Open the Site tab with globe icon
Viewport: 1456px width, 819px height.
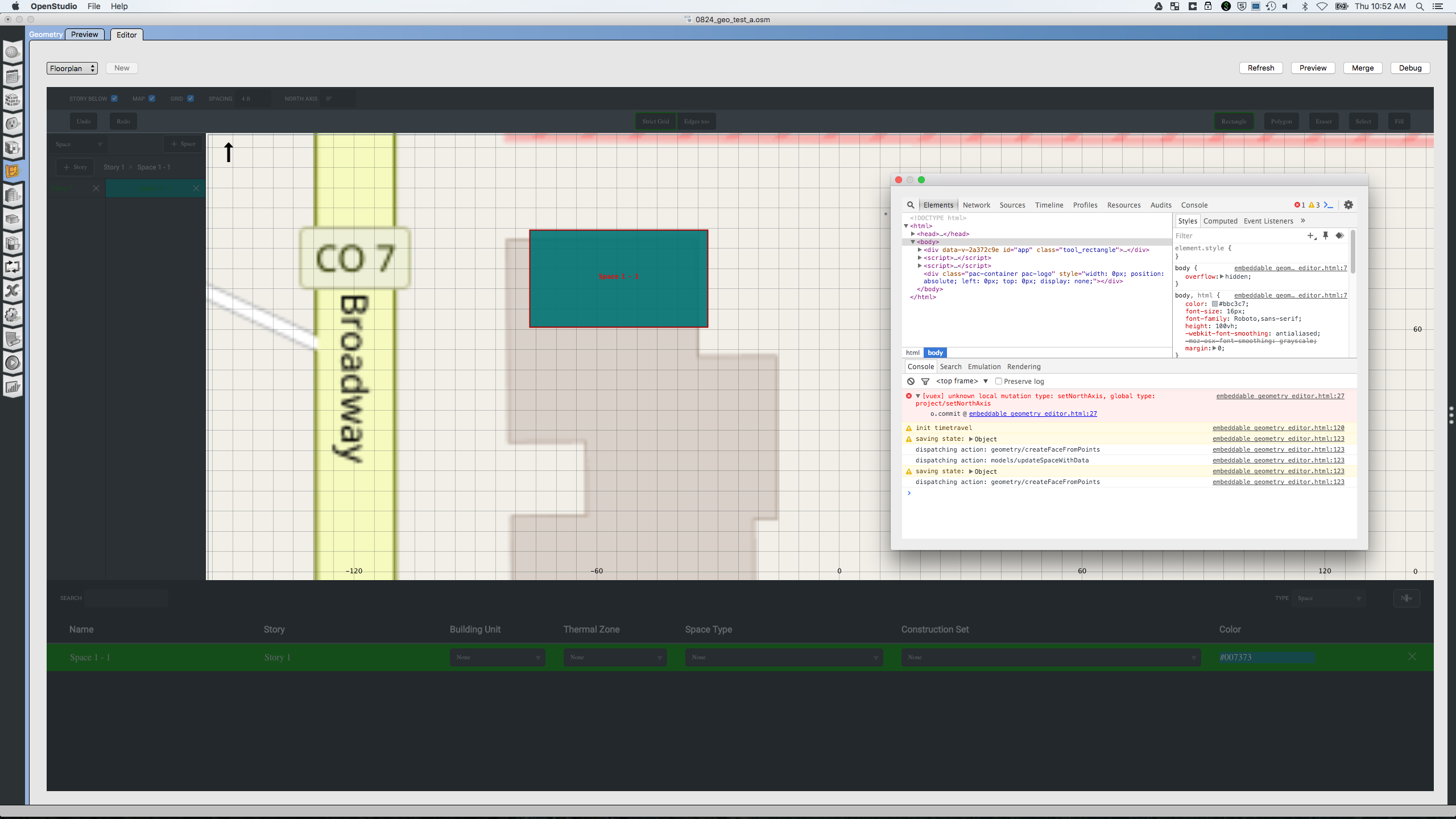pyautogui.click(x=13, y=52)
